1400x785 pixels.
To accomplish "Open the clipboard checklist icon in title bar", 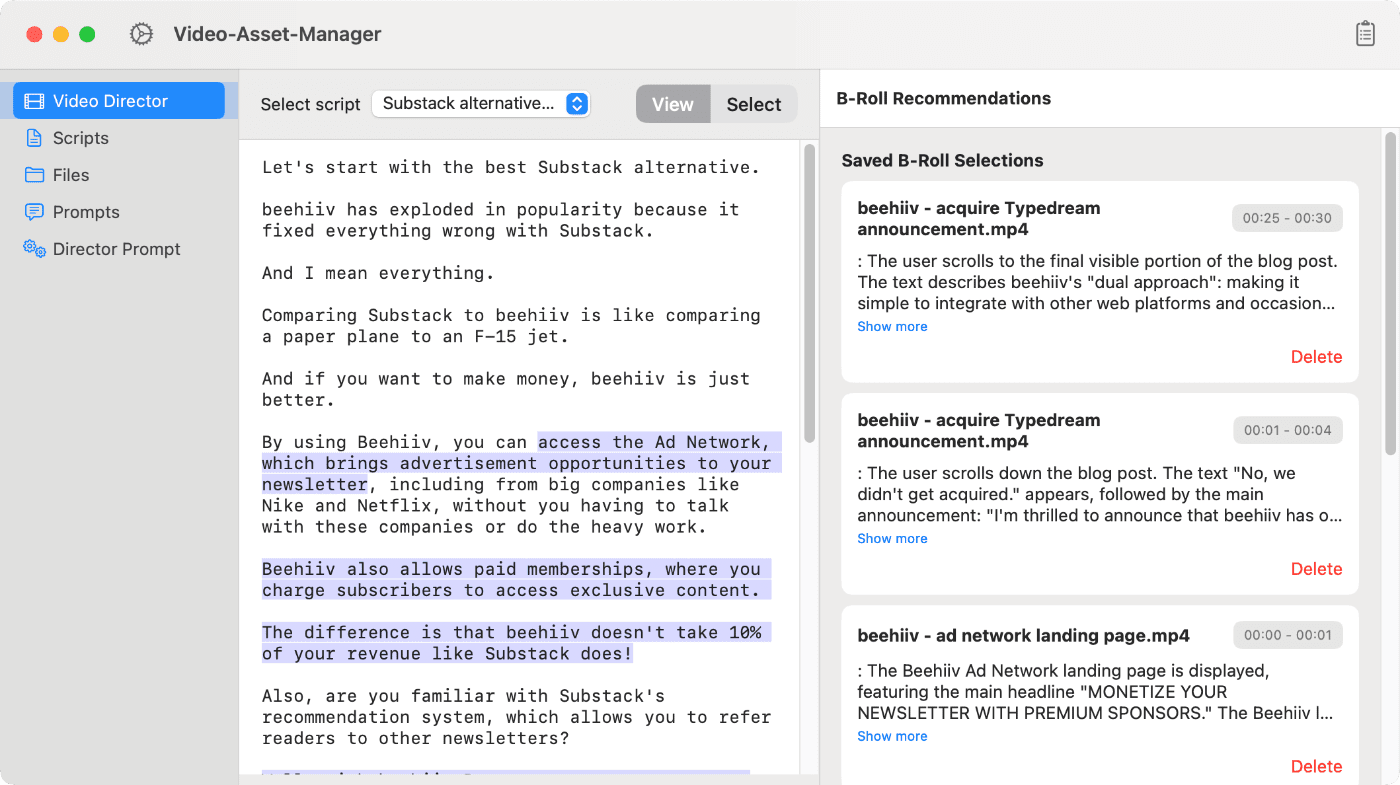I will tap(1365, 34).
